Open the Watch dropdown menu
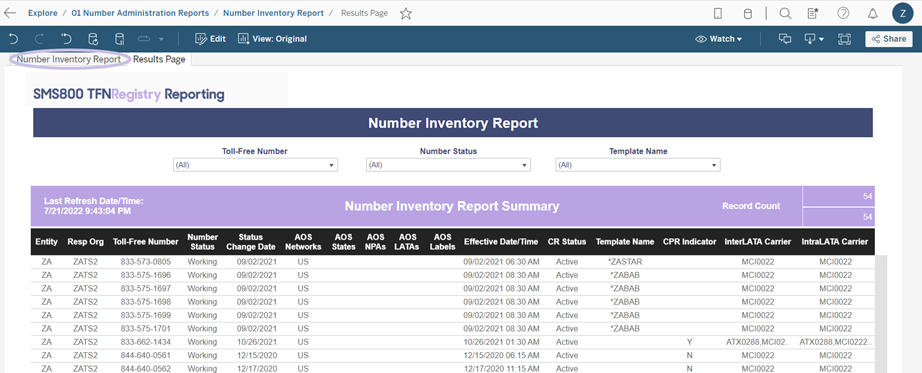Image resolution: width=922 pixels, height=373 pixels. (x=719, y=39)
